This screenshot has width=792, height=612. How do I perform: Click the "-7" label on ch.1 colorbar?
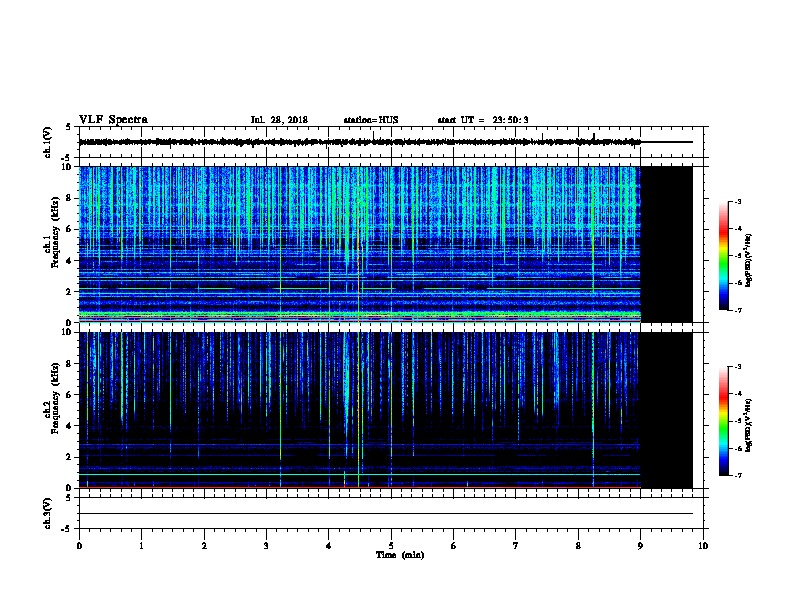[x=737, y=310]
